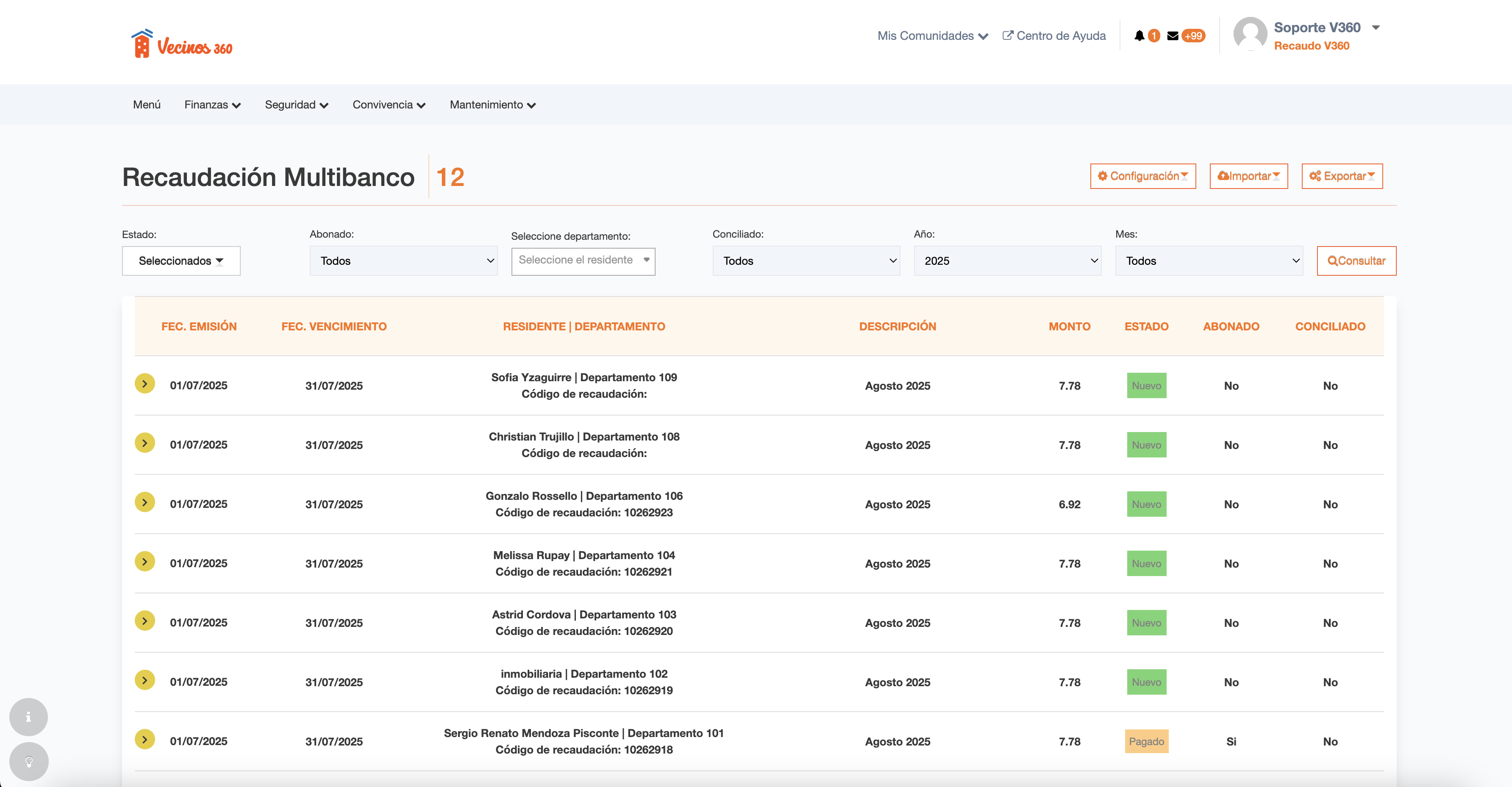Image resolution: width=1512 pixels, height=787 pixels.
Task: Expand Sergio Renato Mendoza Pisconte row
Action: [145, 740]
